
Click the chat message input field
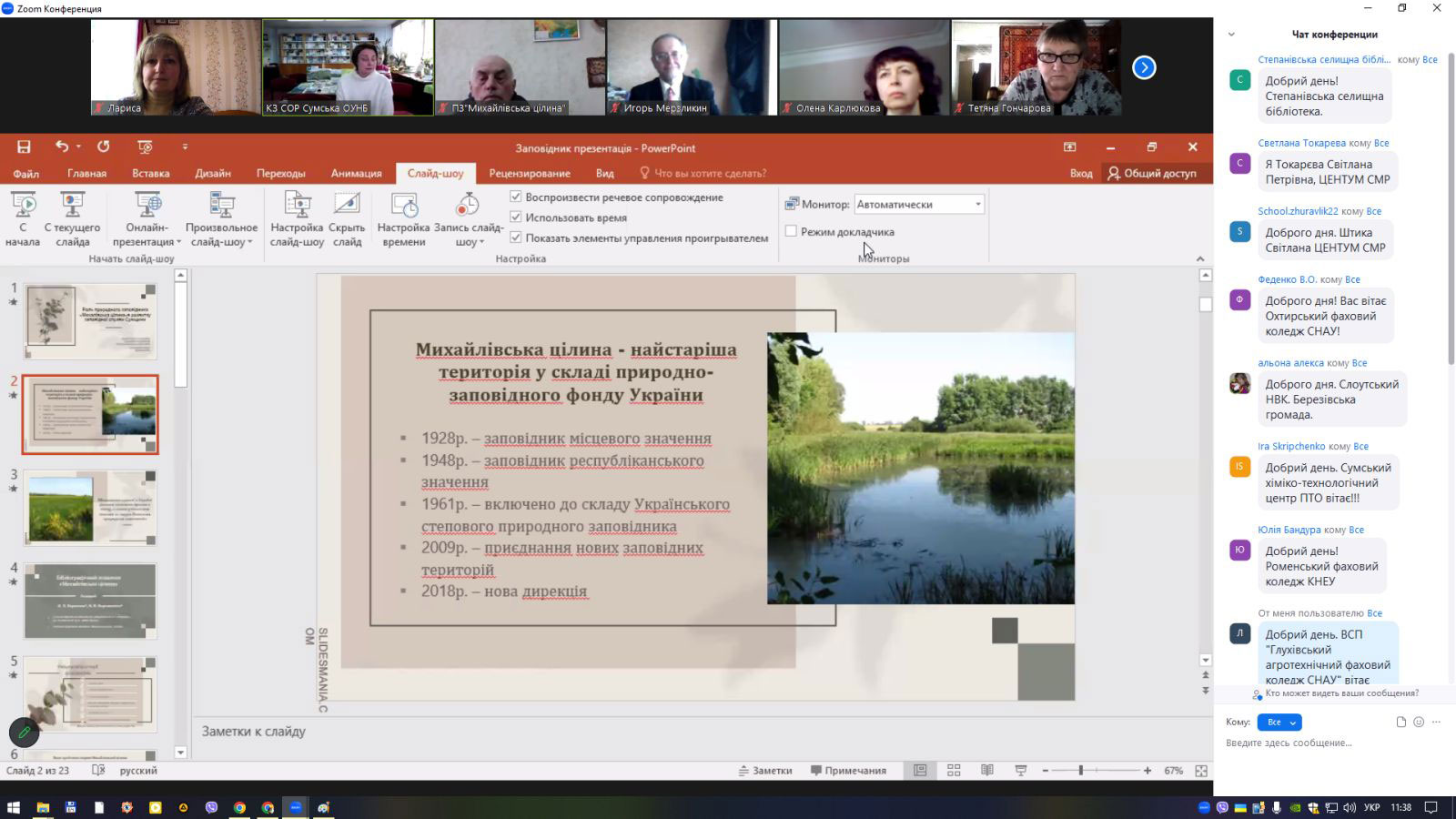1333,743
